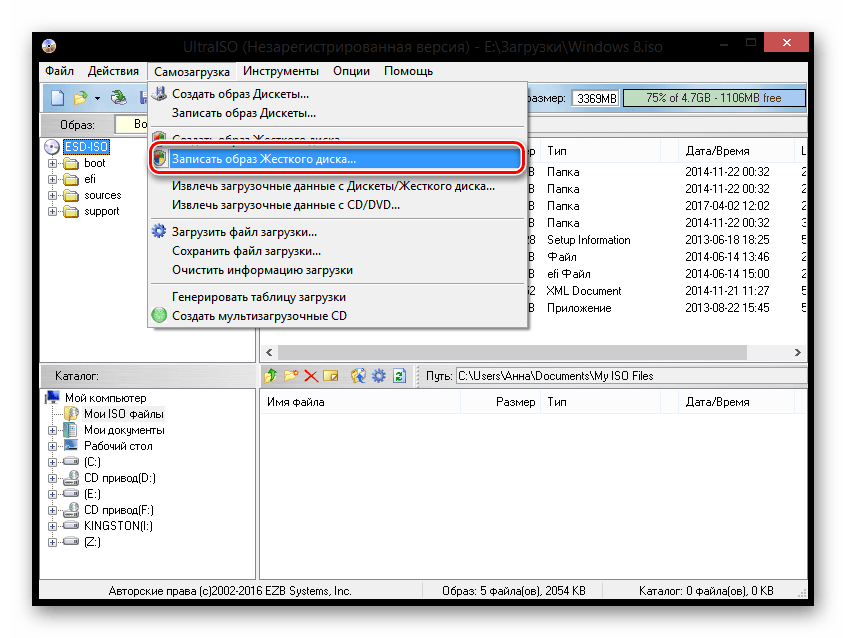Click the Open file folder icon in toolbar
This screenshot has height=638, width=846.
click(x=80, y=98)
